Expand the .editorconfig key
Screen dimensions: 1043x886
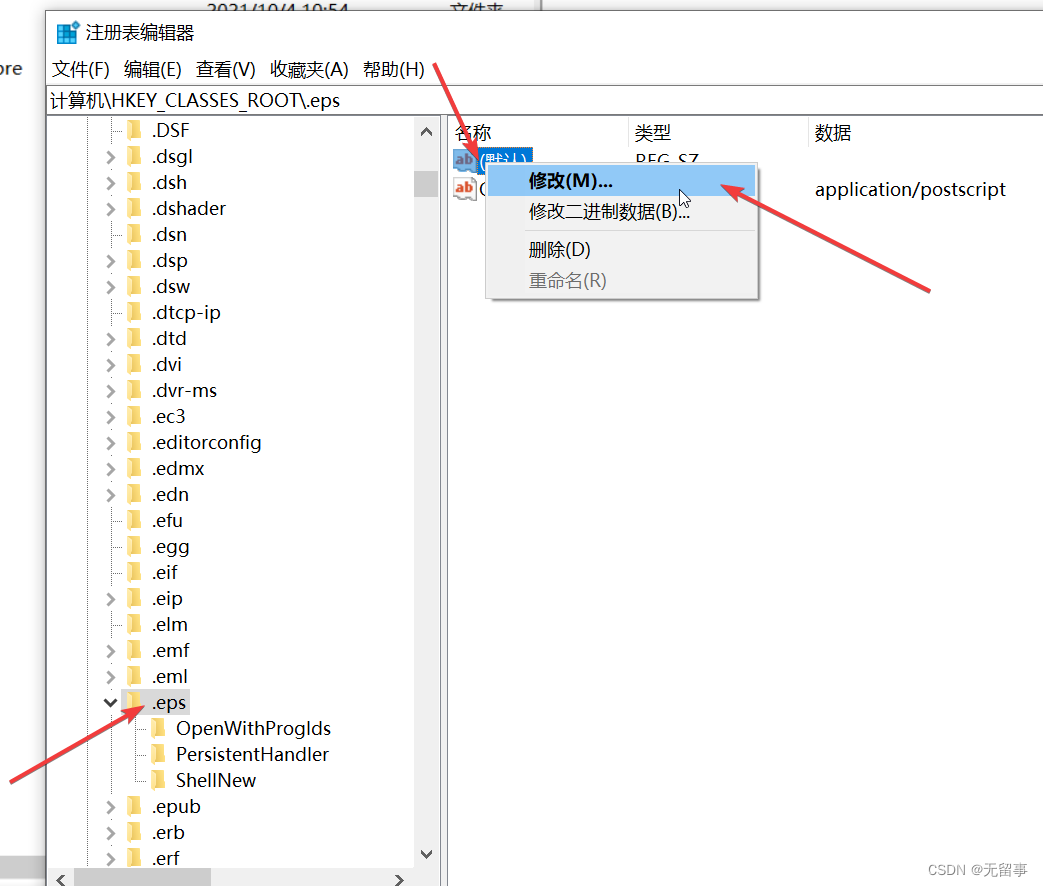pyautogui.click(x=110, y=442)
